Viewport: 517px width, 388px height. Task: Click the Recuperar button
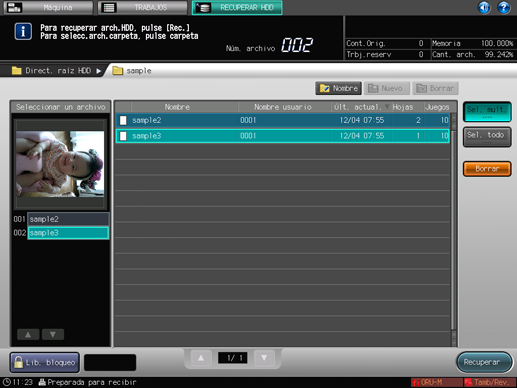tap(483, 362)
